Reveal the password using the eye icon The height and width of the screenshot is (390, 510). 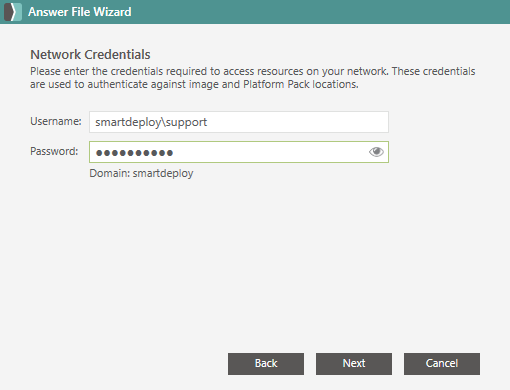coord(376,152)
